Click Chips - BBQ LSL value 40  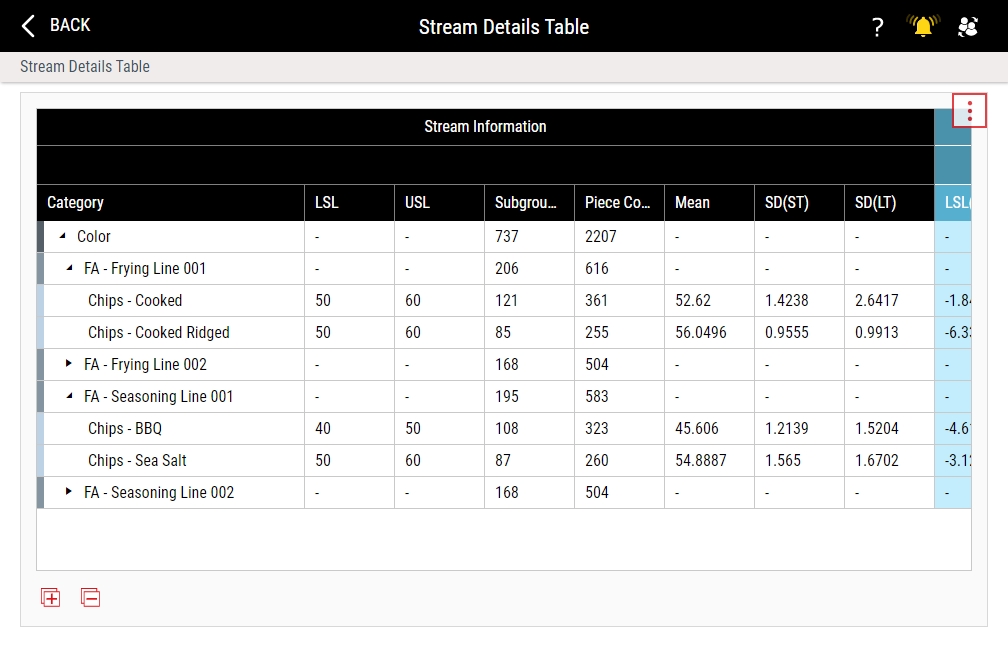pyautogui.click(x=323, y=428)
